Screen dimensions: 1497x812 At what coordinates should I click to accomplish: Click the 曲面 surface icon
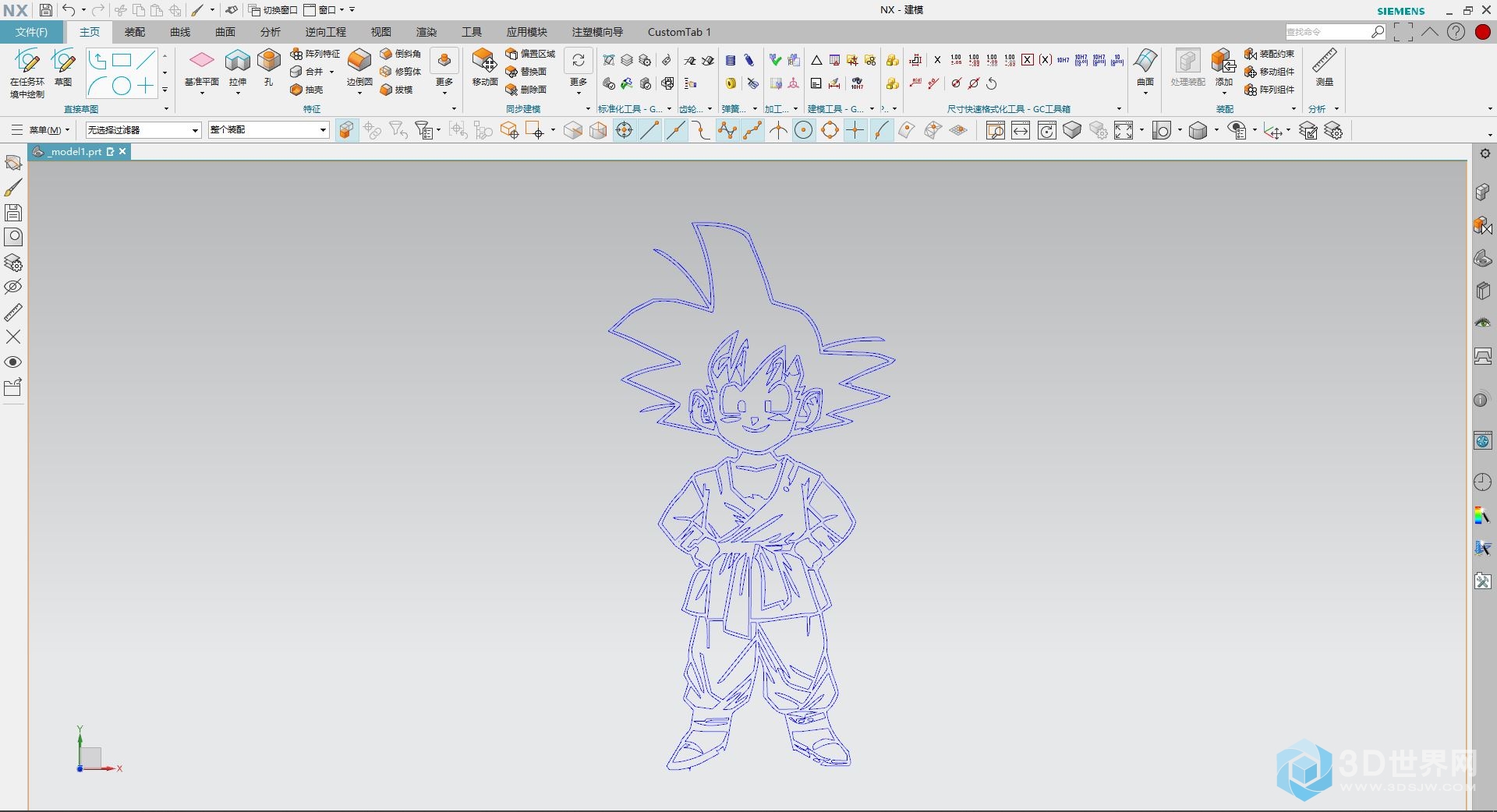(1145, 62)
